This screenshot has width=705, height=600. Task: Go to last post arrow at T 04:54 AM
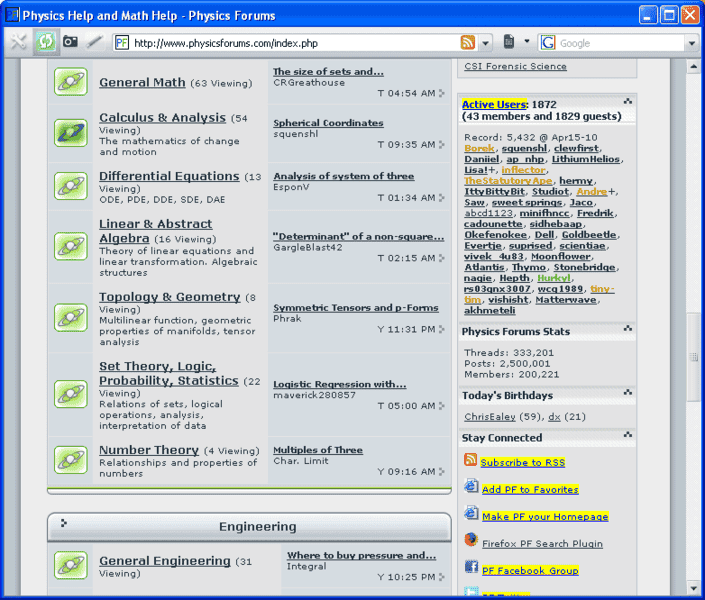[x=442, y=93]
